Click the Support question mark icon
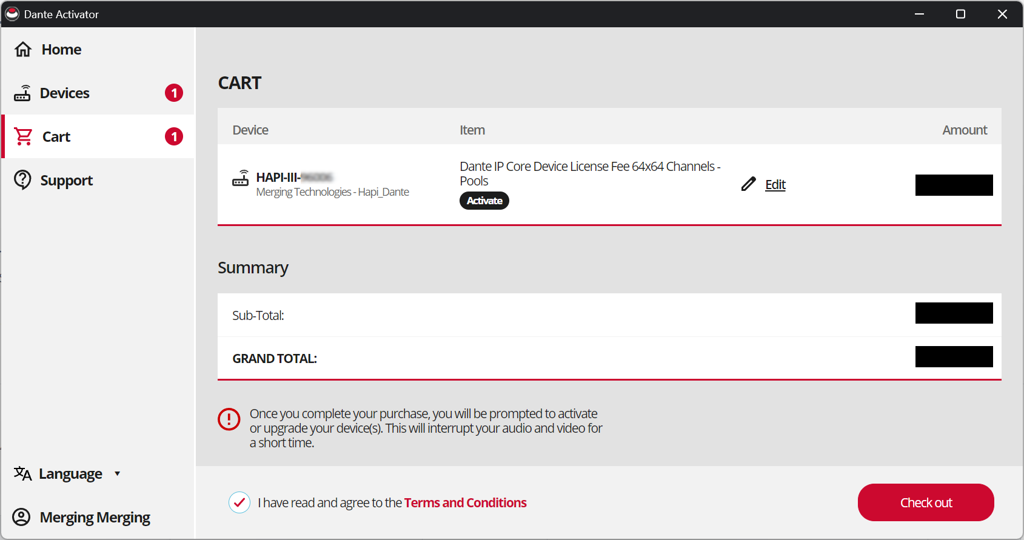The width and height of the screenshot is (1024, 540). click(x=22, y=180)
